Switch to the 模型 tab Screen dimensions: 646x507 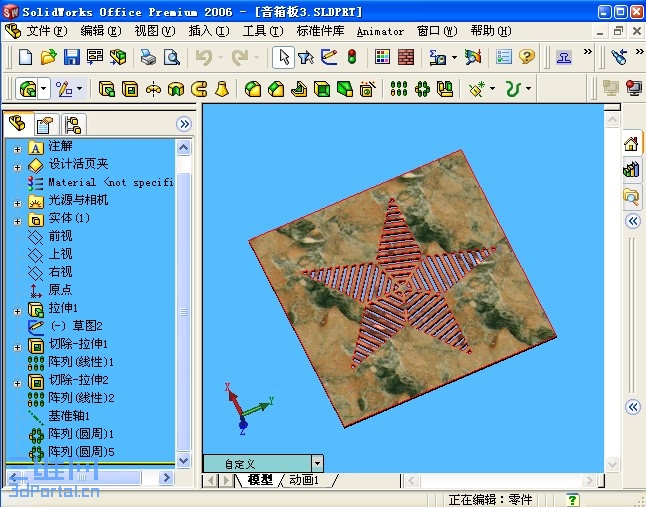(260, 480)
